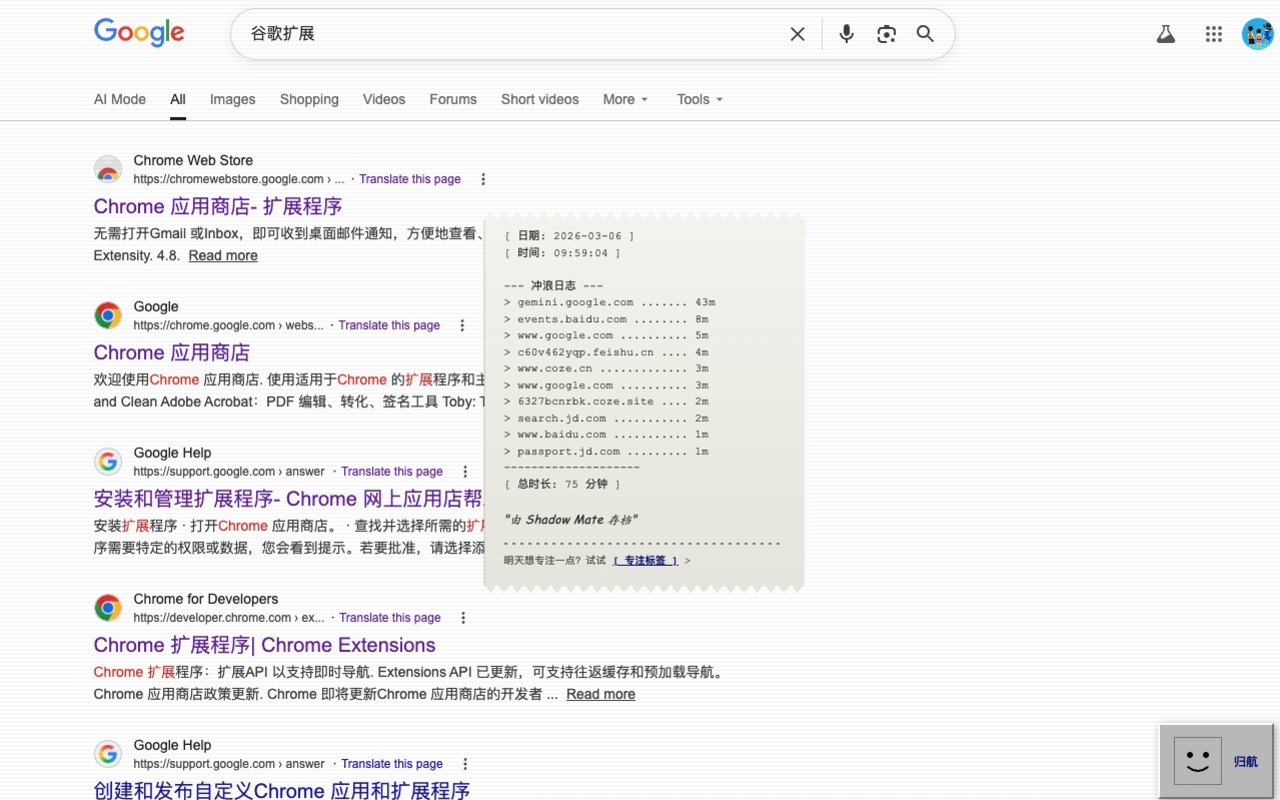Click Chrome Web Store result favicon
1280x800 pixels.
(108, 169)
